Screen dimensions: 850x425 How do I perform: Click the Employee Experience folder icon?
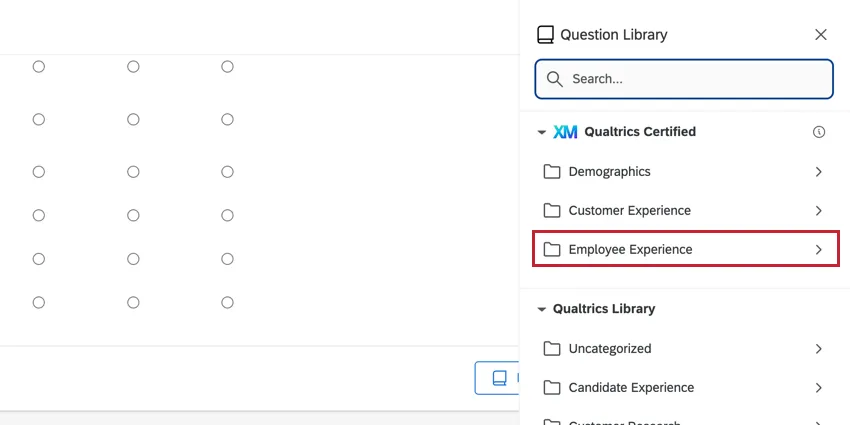552,250
